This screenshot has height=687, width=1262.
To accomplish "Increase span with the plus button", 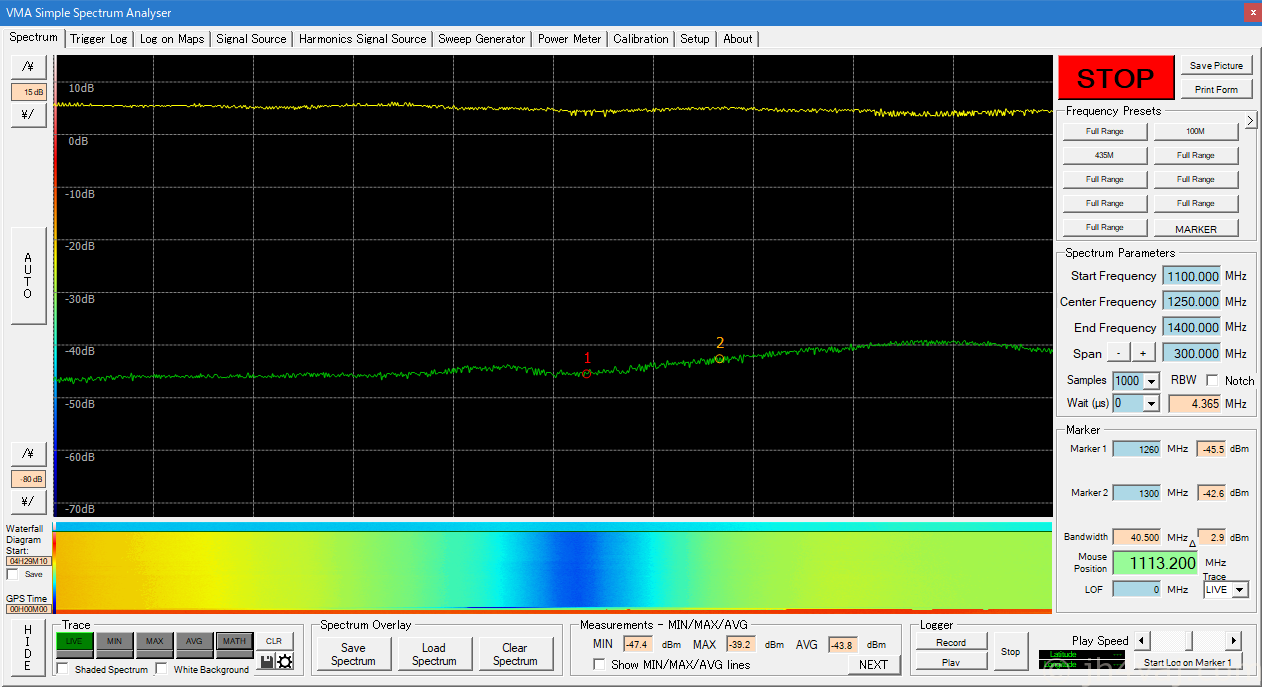I will [x=1143, y=353].
